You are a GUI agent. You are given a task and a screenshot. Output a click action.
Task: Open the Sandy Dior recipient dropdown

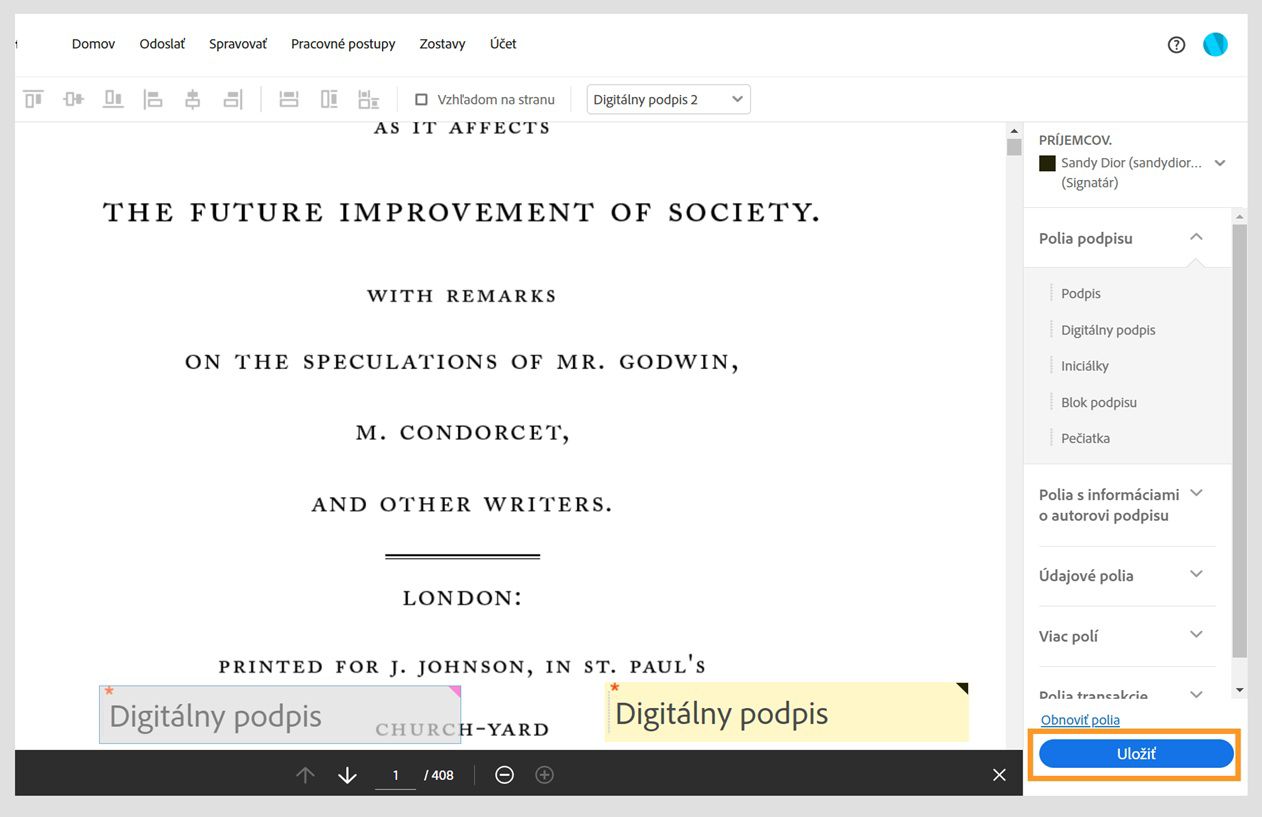[1220, 163]
